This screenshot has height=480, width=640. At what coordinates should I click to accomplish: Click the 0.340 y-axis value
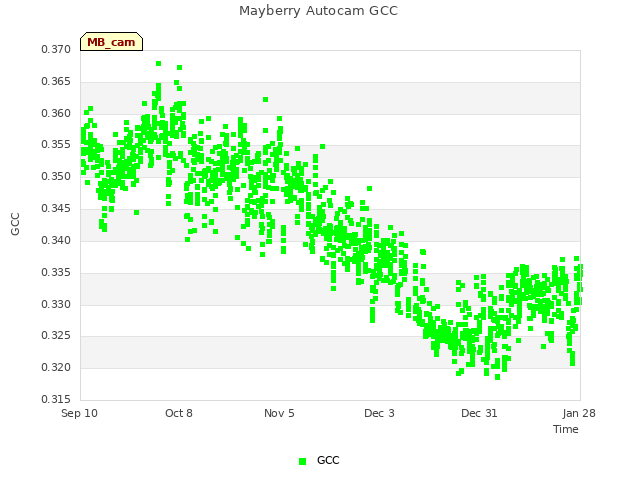[x=56, y=240]
